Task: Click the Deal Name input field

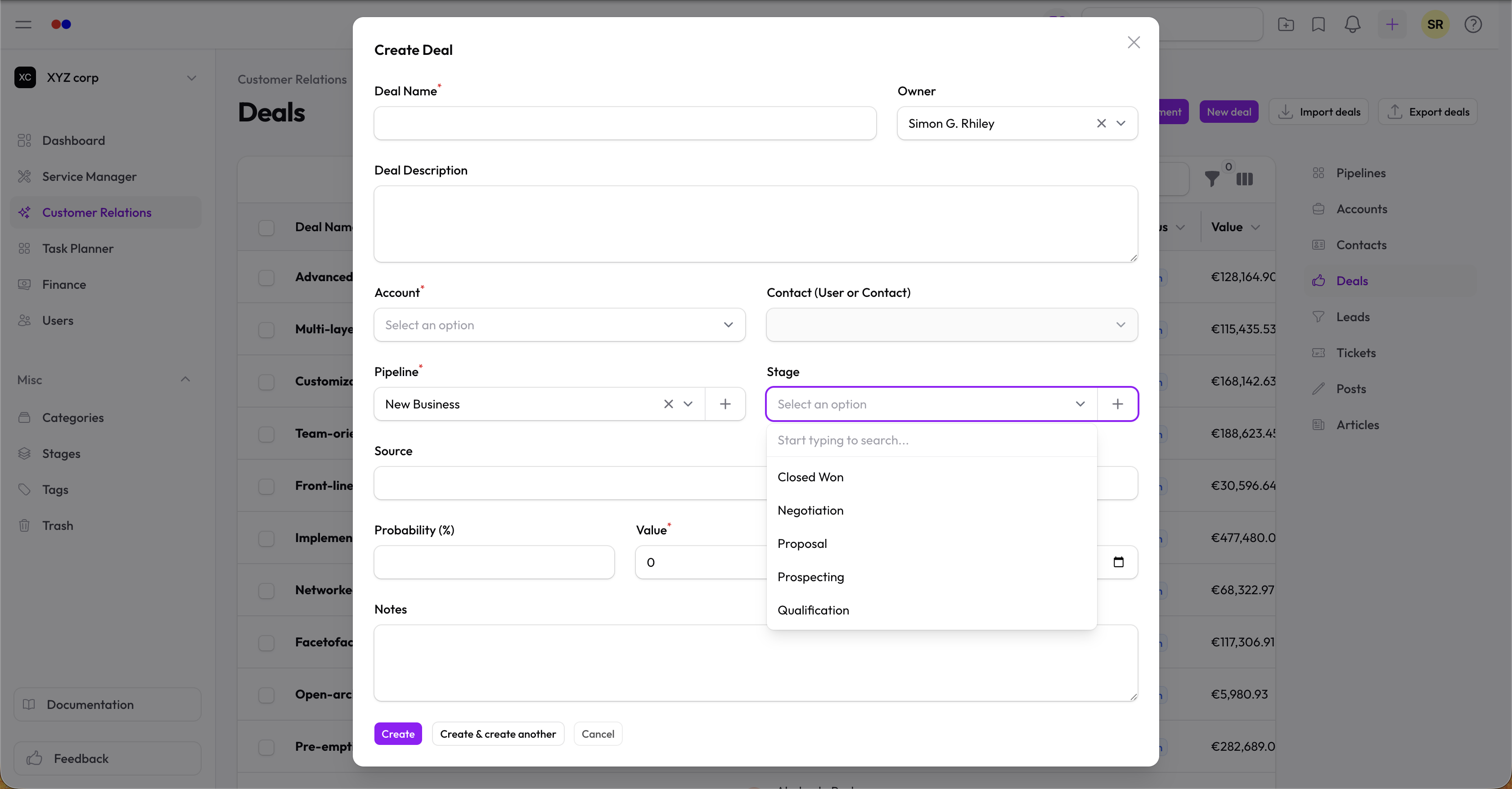Action: point(625,123)
